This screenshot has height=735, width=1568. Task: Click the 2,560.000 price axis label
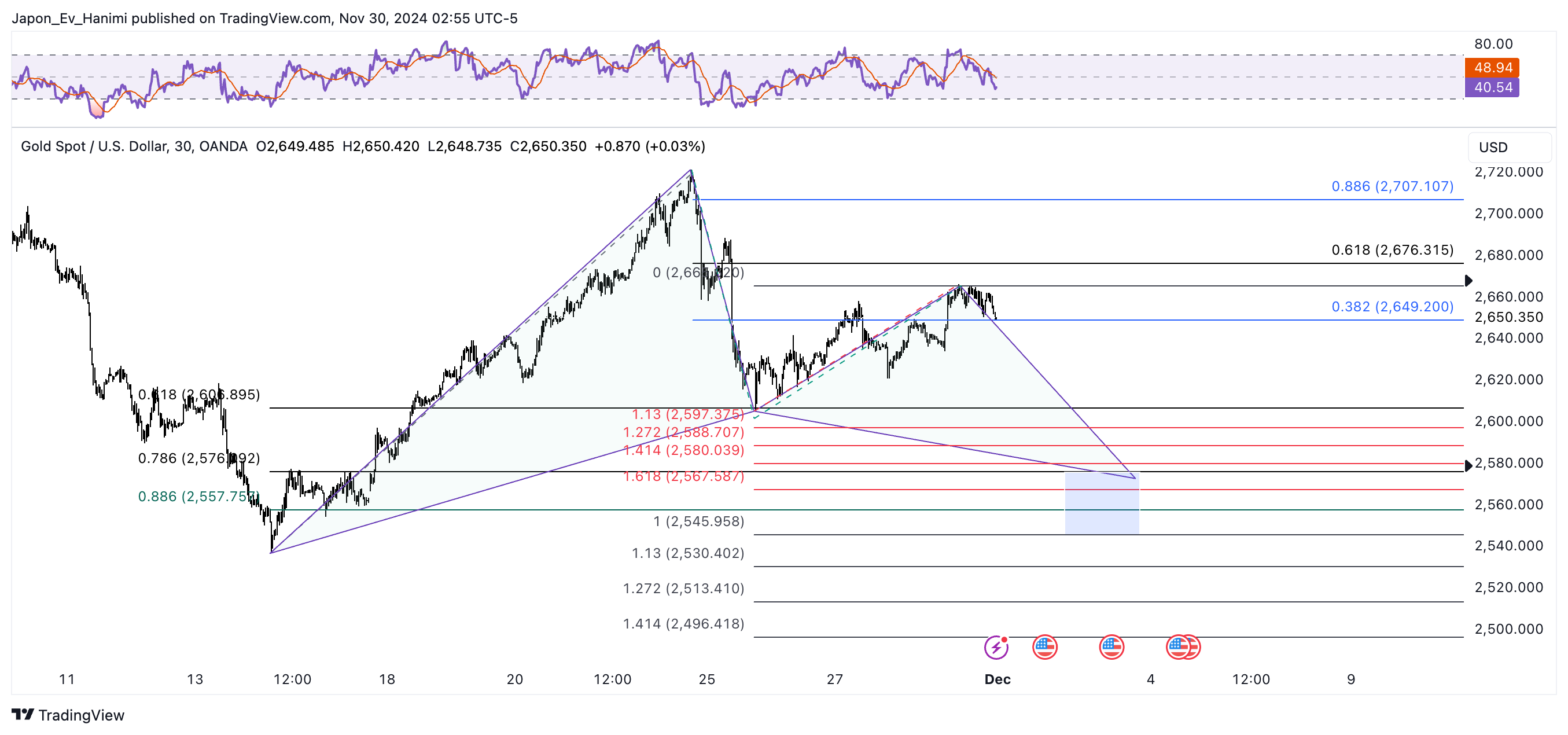[x=1508, y=504]
